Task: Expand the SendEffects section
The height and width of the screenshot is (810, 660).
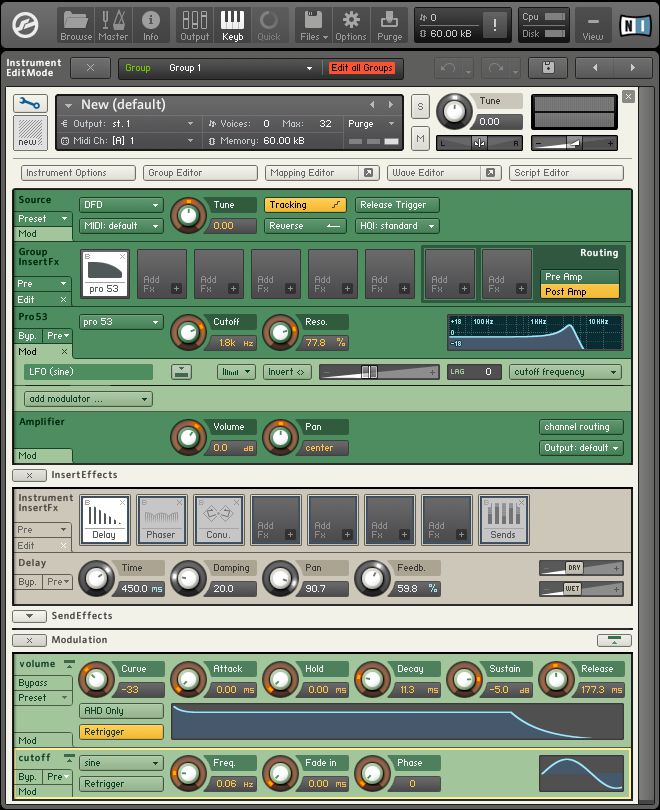Action: (29, 616)
